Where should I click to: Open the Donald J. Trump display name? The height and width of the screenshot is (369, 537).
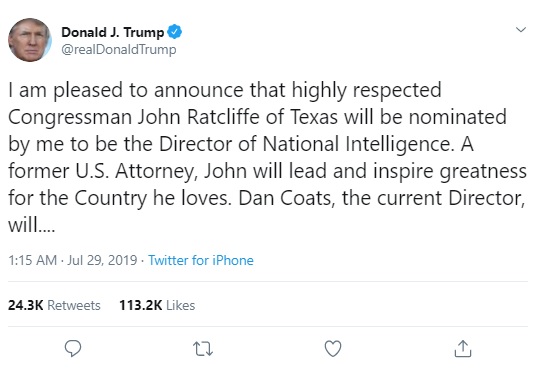(113, 32)
